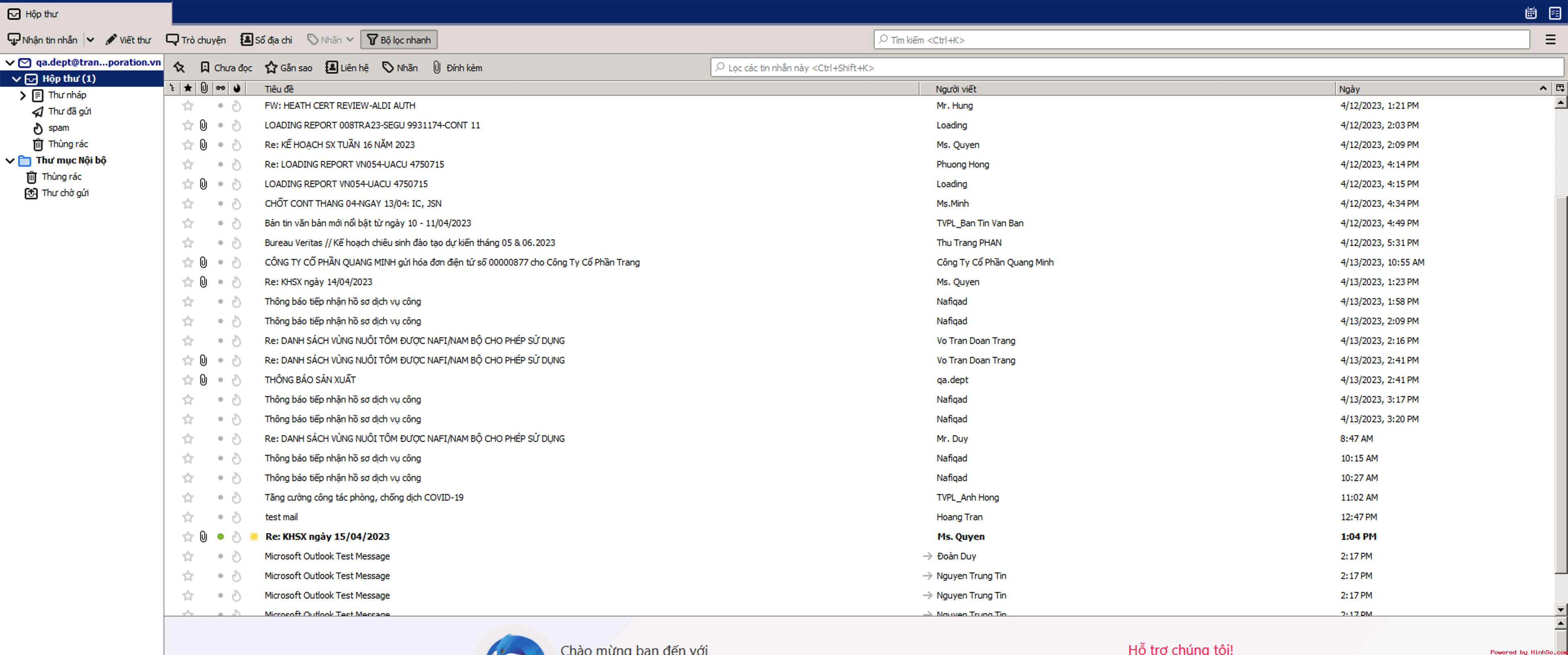This screenshot has height=655, width=1568.
Task: Select message LOADING REPORT 008TRA23-SEGU 9931174-CONT 11
Action: pyautogui.click(x=372, y=125)
